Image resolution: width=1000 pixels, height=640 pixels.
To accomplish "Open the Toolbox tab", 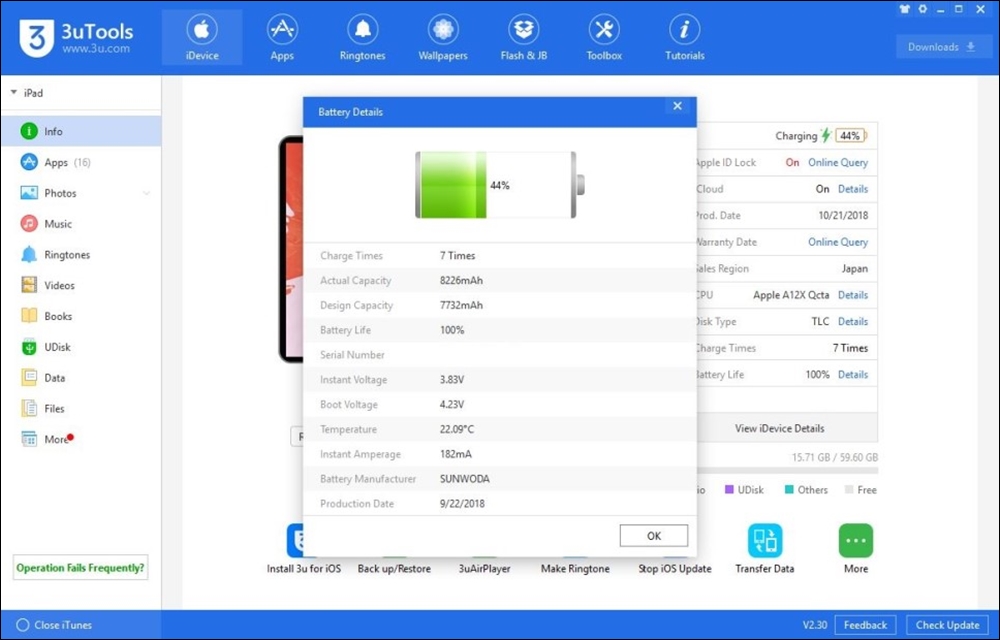I will pos(604,38).
